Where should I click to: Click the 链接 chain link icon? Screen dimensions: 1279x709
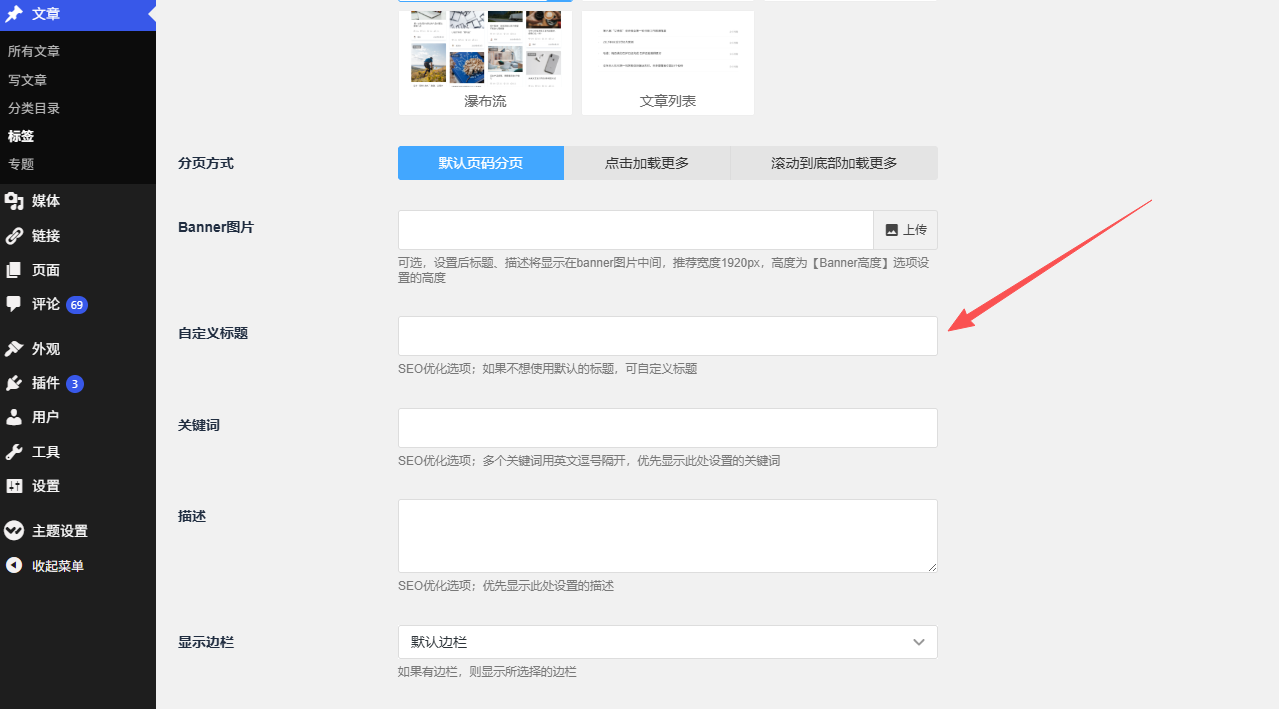14,236
